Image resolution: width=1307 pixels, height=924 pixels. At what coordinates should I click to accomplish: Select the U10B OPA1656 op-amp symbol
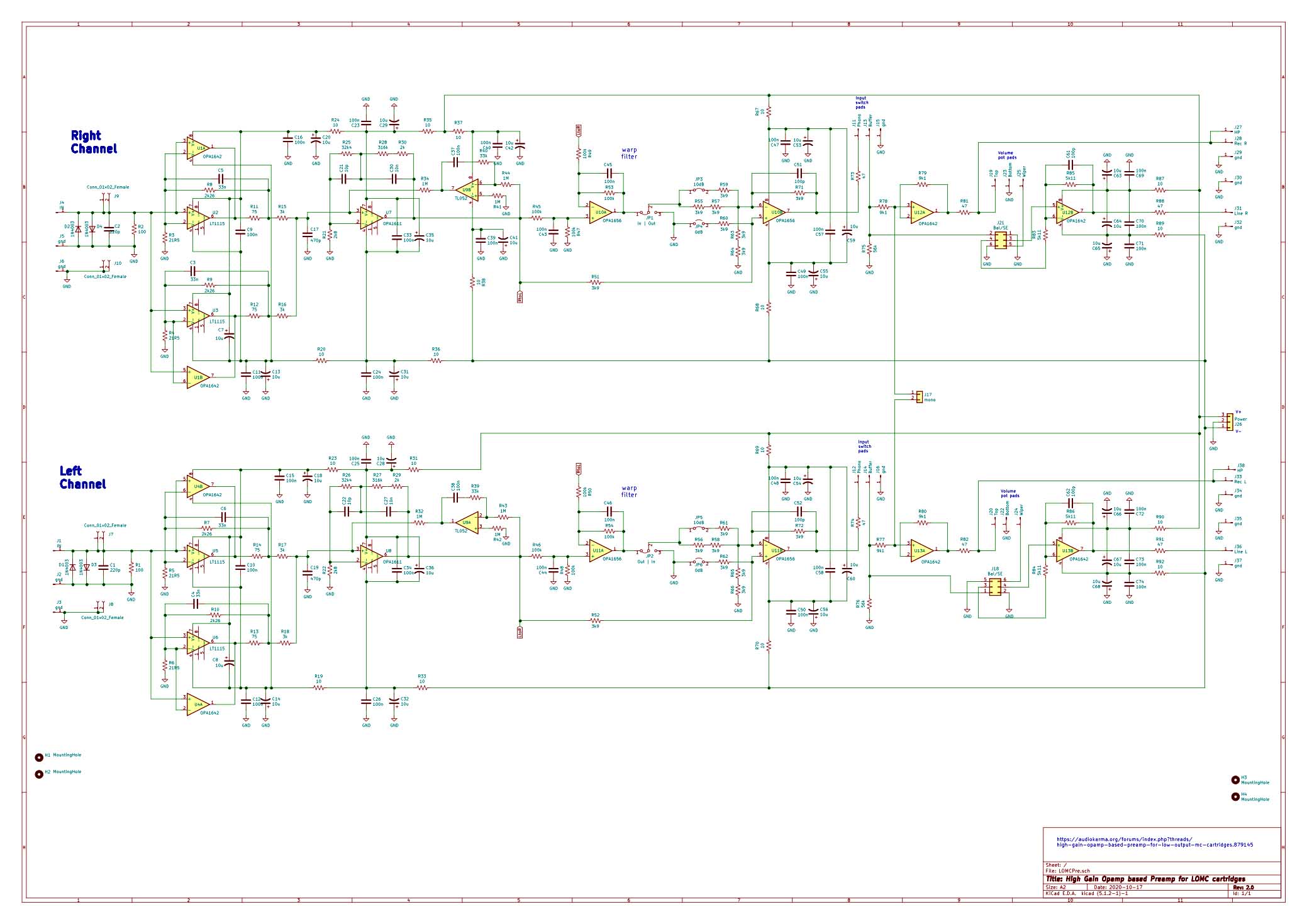776,211
